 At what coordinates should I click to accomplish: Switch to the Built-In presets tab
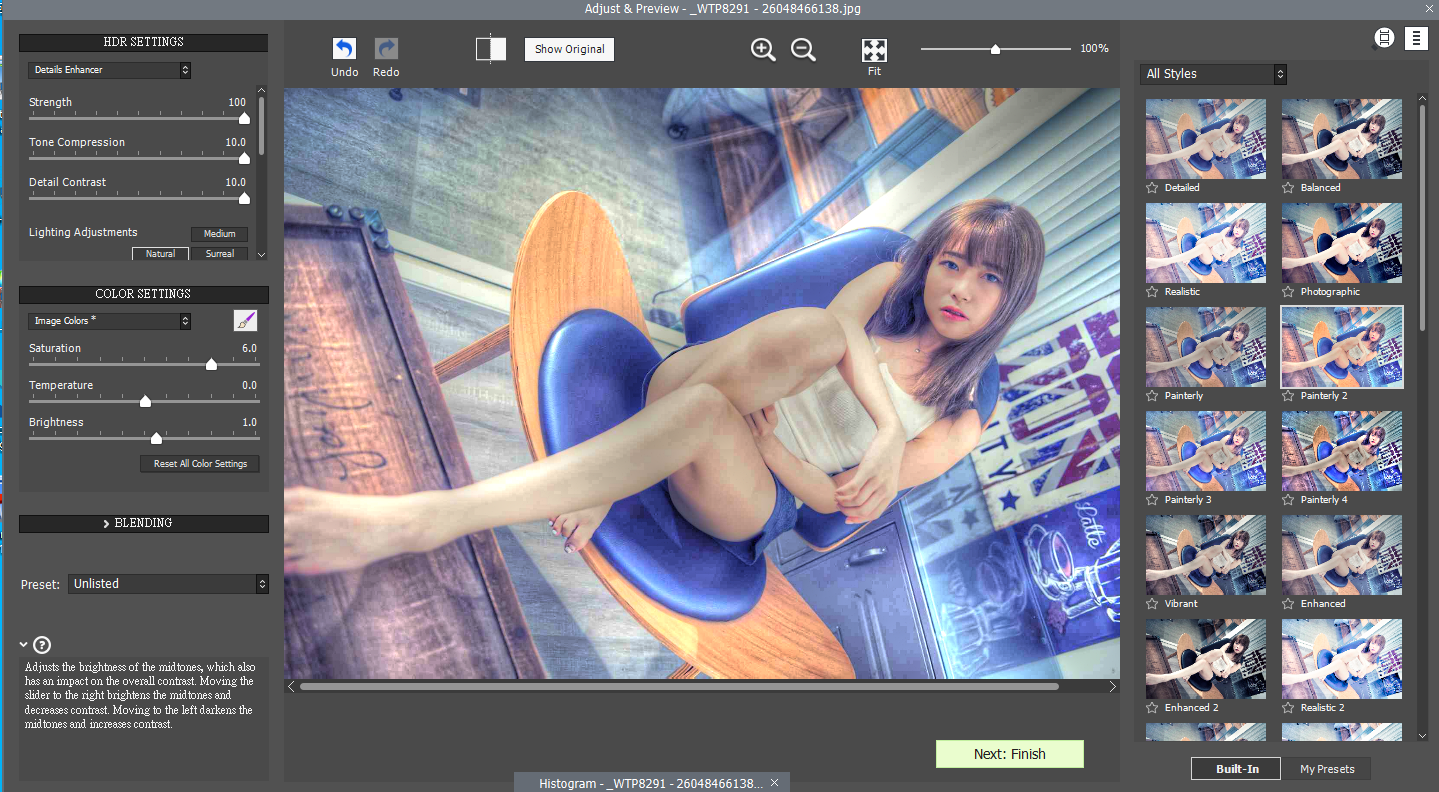click(x=1237, y=769)
